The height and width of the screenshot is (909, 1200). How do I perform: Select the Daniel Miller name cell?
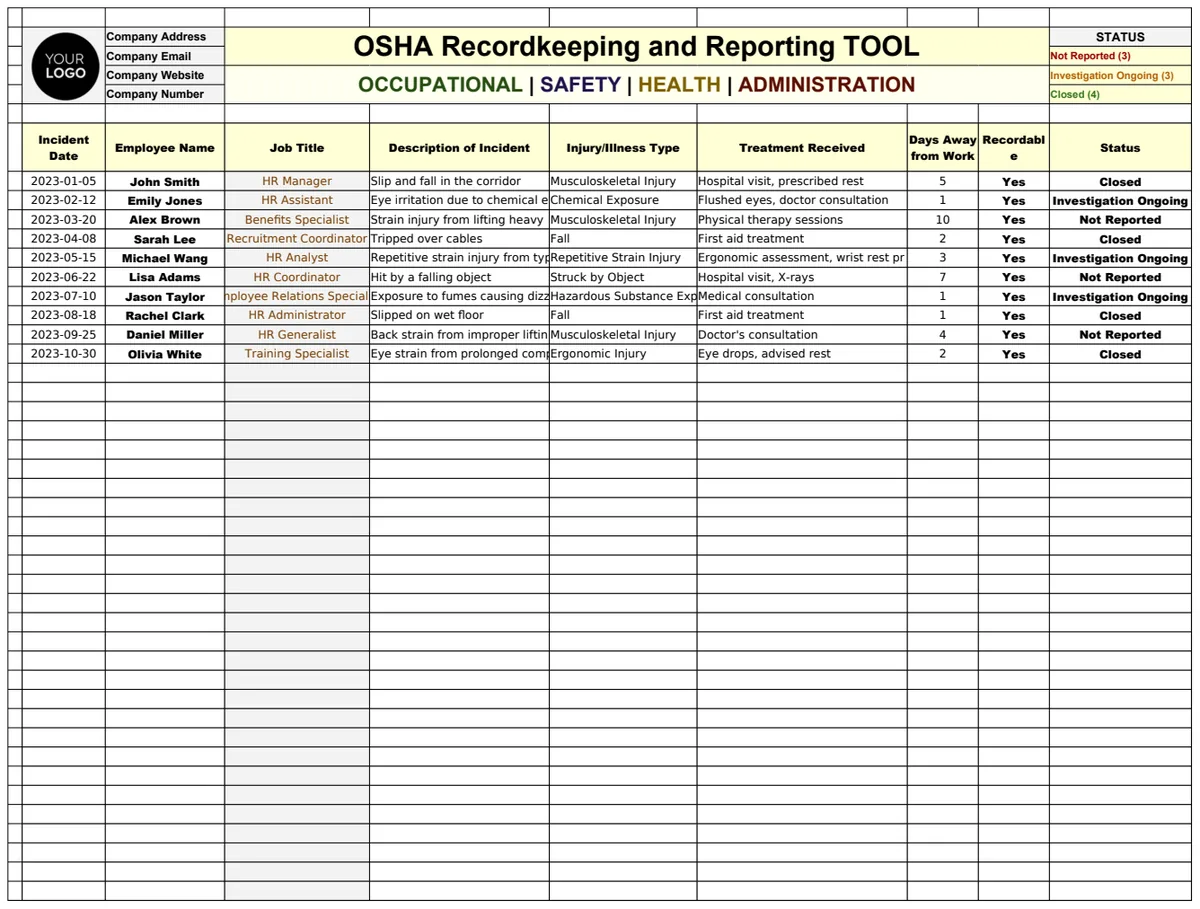[165, 335]
